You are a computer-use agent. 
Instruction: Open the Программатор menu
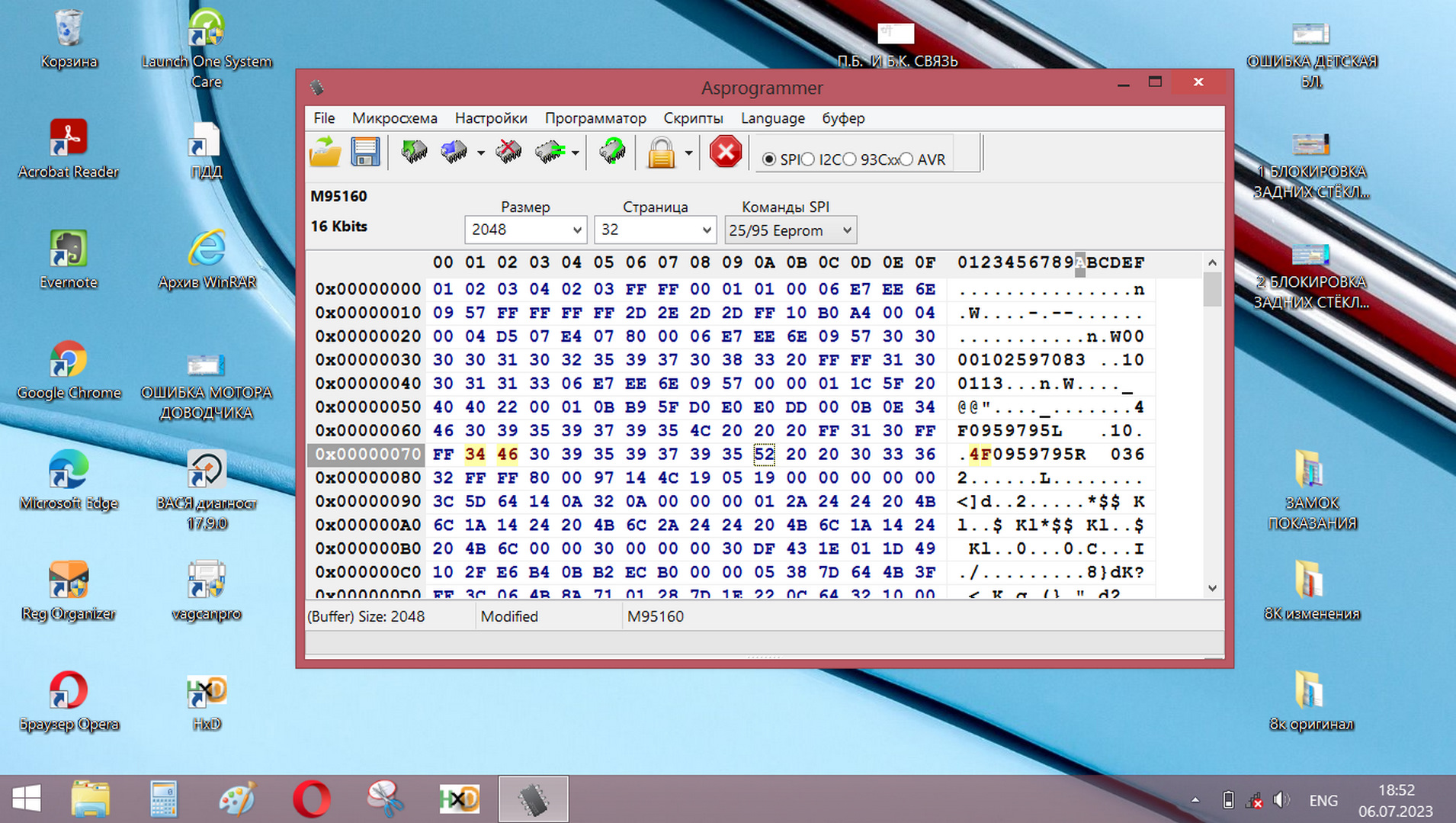(x=595, y=118)
